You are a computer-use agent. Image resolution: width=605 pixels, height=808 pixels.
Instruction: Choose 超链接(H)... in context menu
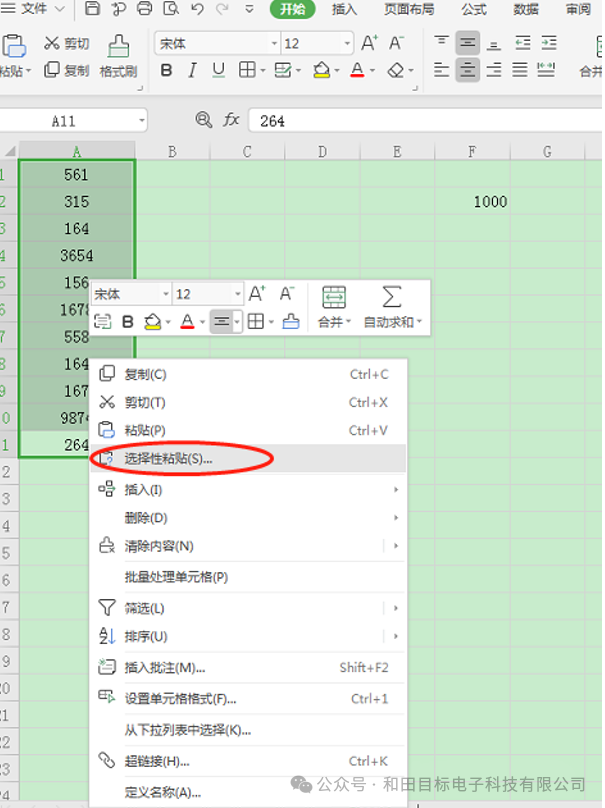coord(248,761)
